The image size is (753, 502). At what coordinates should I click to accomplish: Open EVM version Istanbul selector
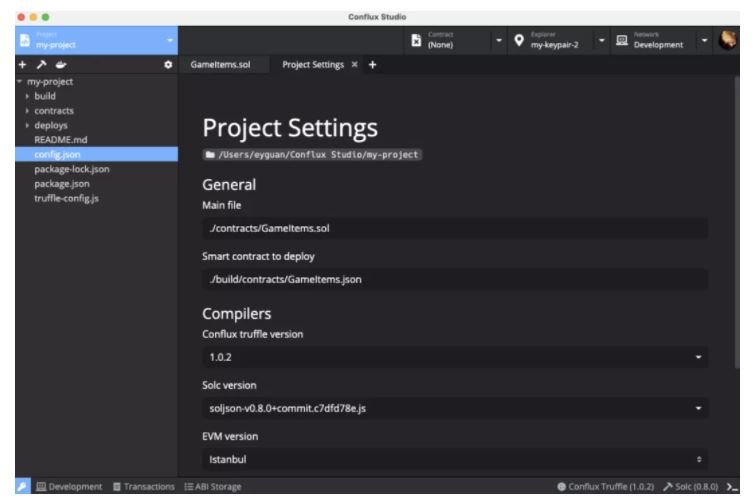tap(455, 459)
